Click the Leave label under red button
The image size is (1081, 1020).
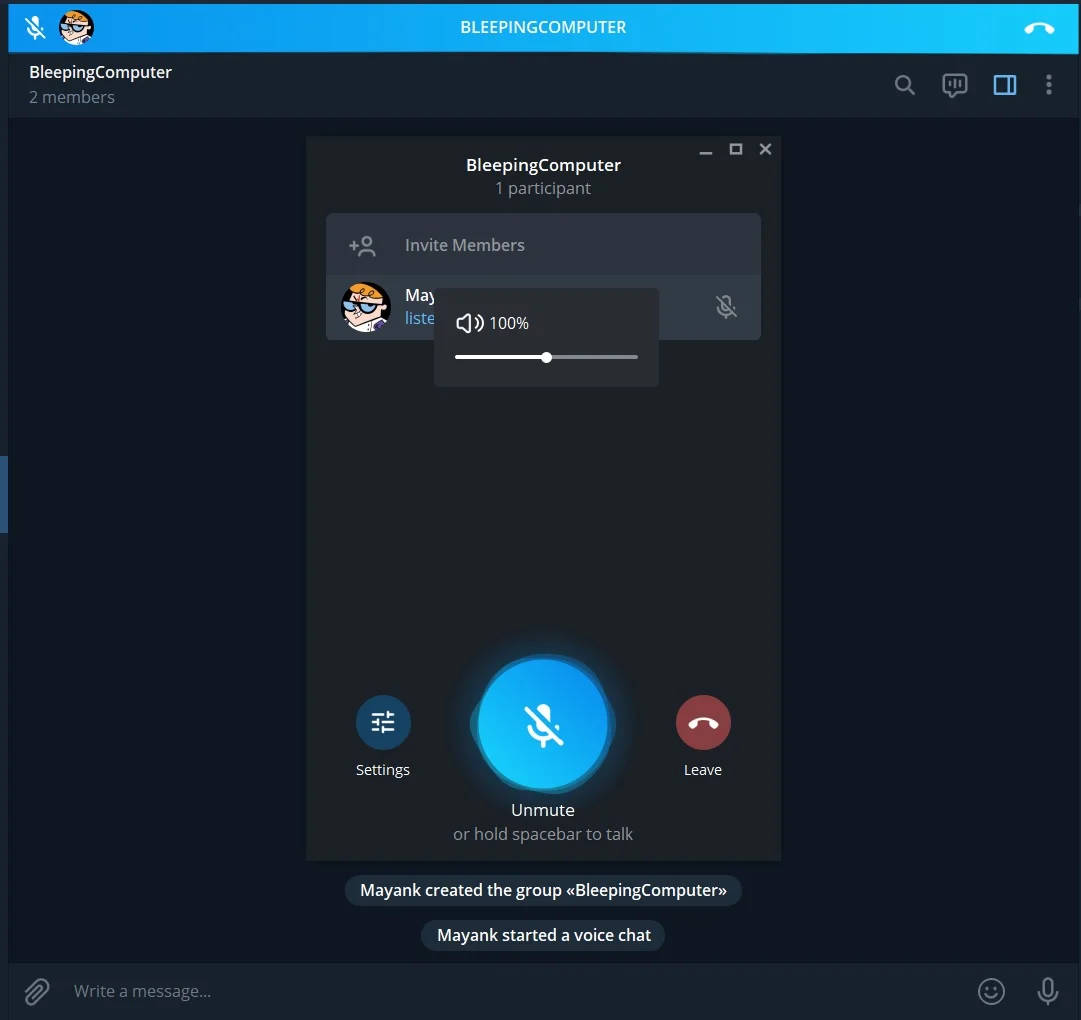click(x=703, y=770)
